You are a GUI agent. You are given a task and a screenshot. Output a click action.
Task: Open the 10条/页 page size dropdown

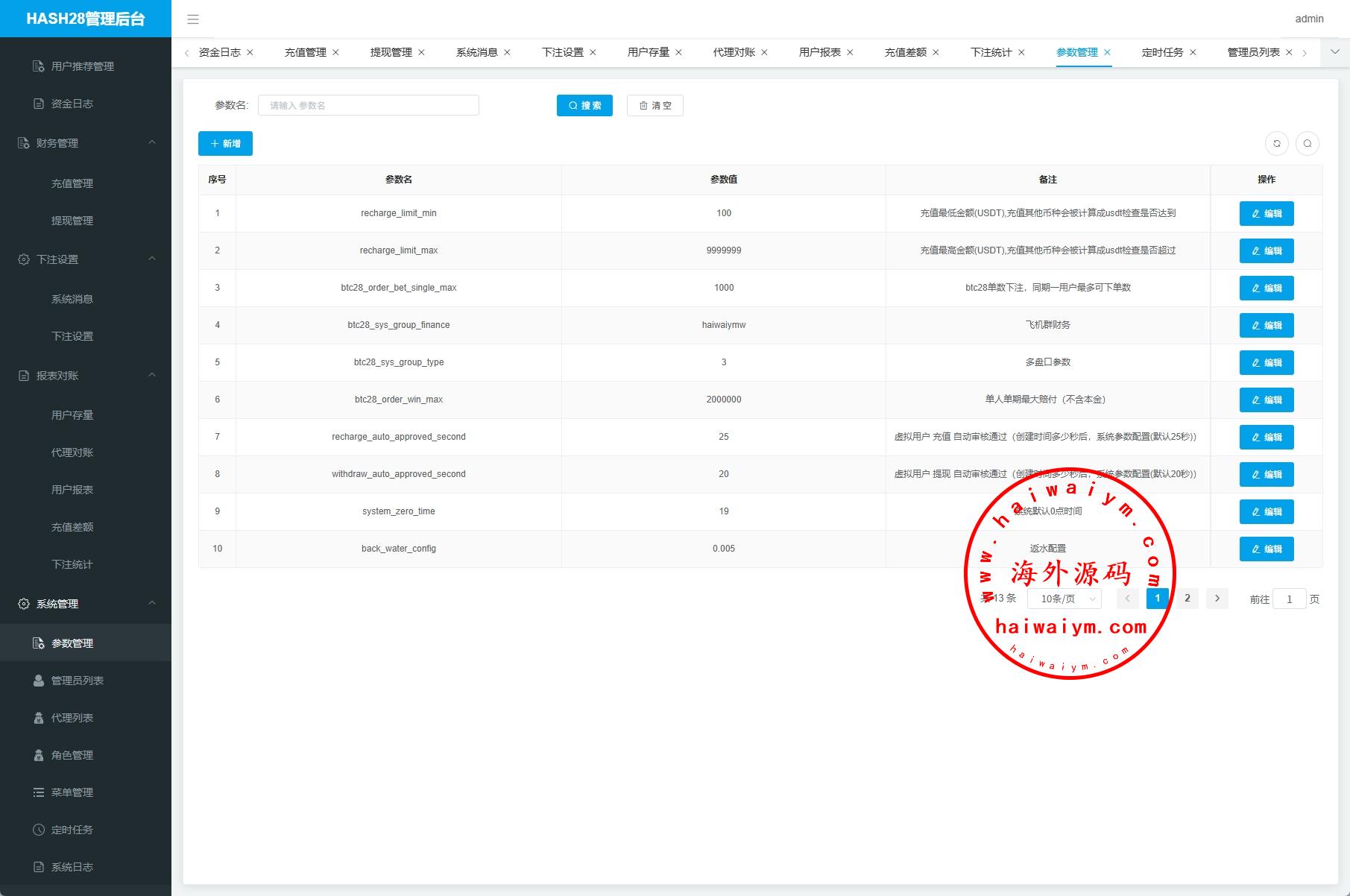click(1064, 599)
